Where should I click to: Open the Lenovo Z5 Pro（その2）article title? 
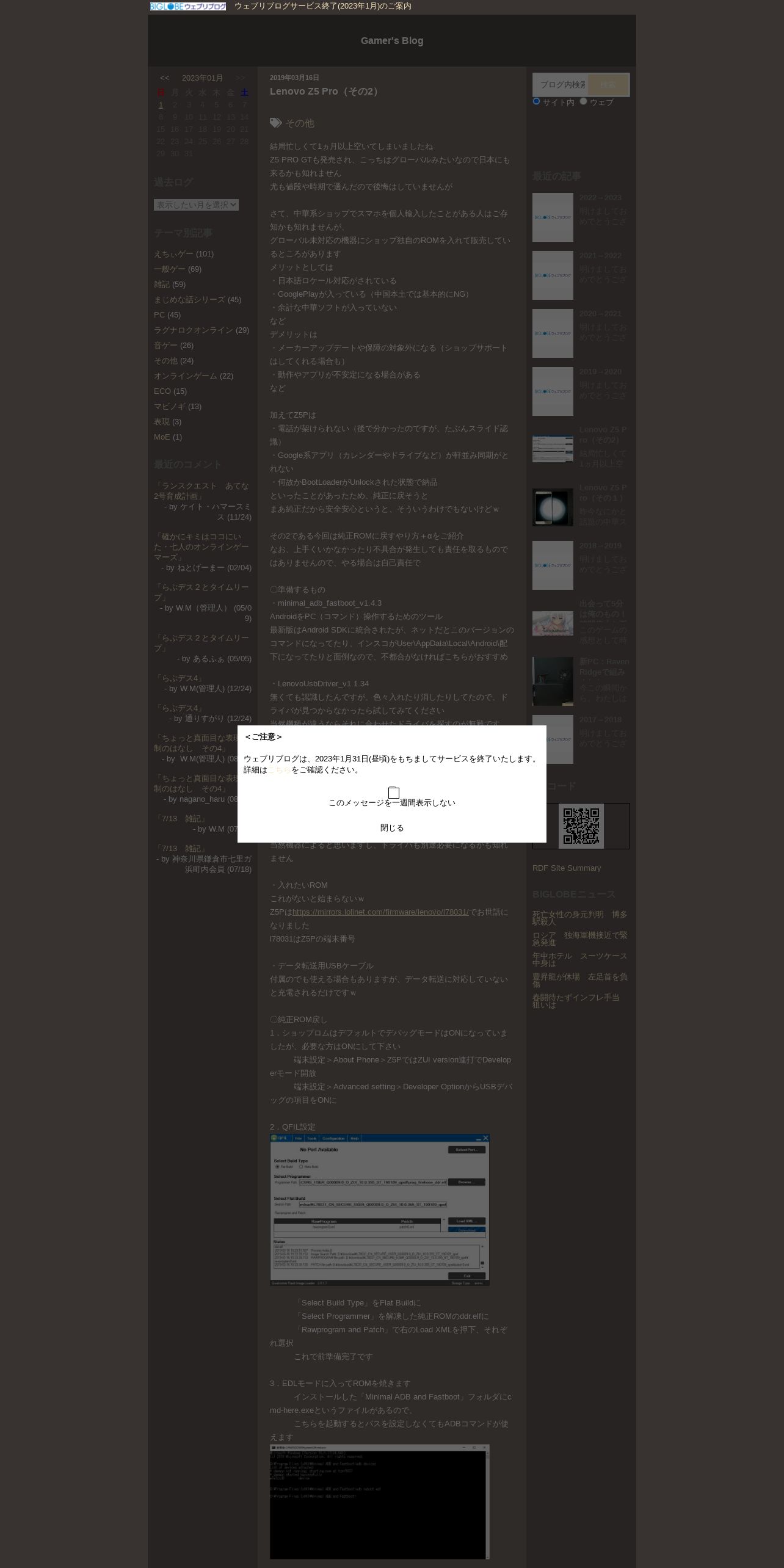(x=326, y=92)
